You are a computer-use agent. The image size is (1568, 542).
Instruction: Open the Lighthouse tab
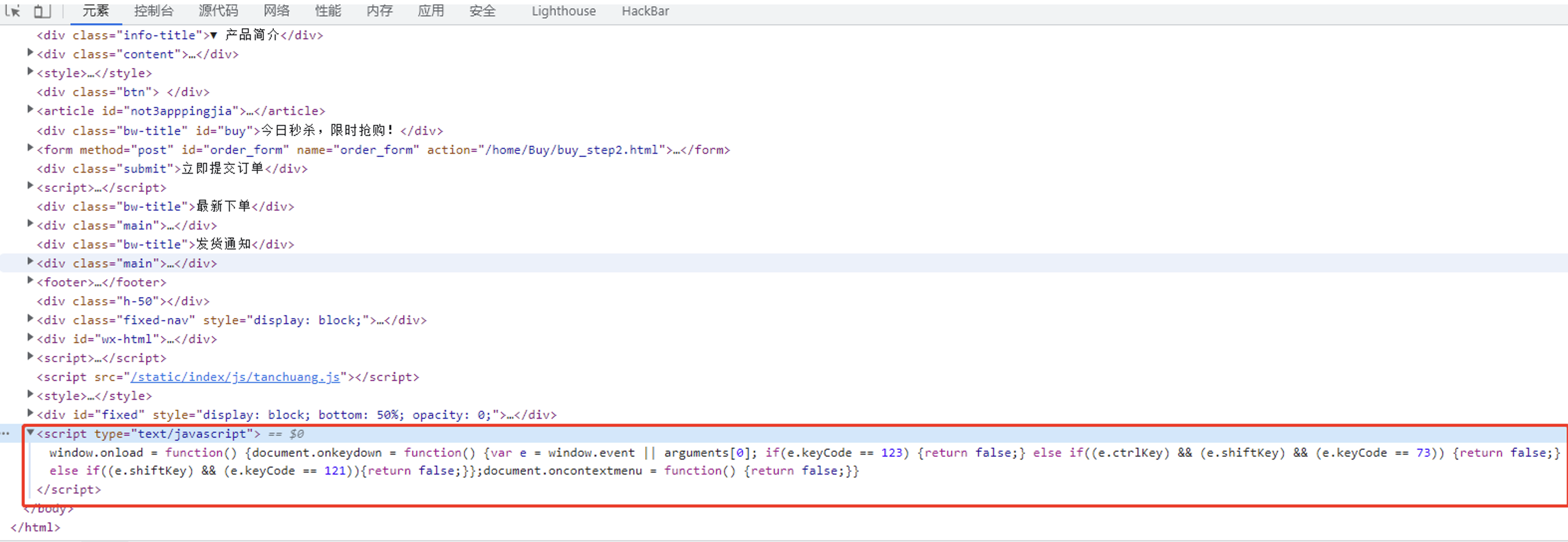click(564, 11)
